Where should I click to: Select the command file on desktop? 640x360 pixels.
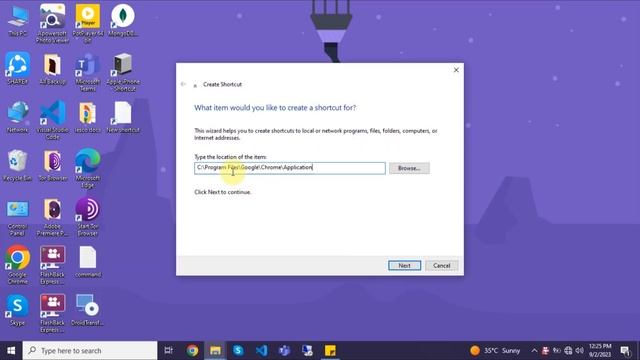coord(88,262)
